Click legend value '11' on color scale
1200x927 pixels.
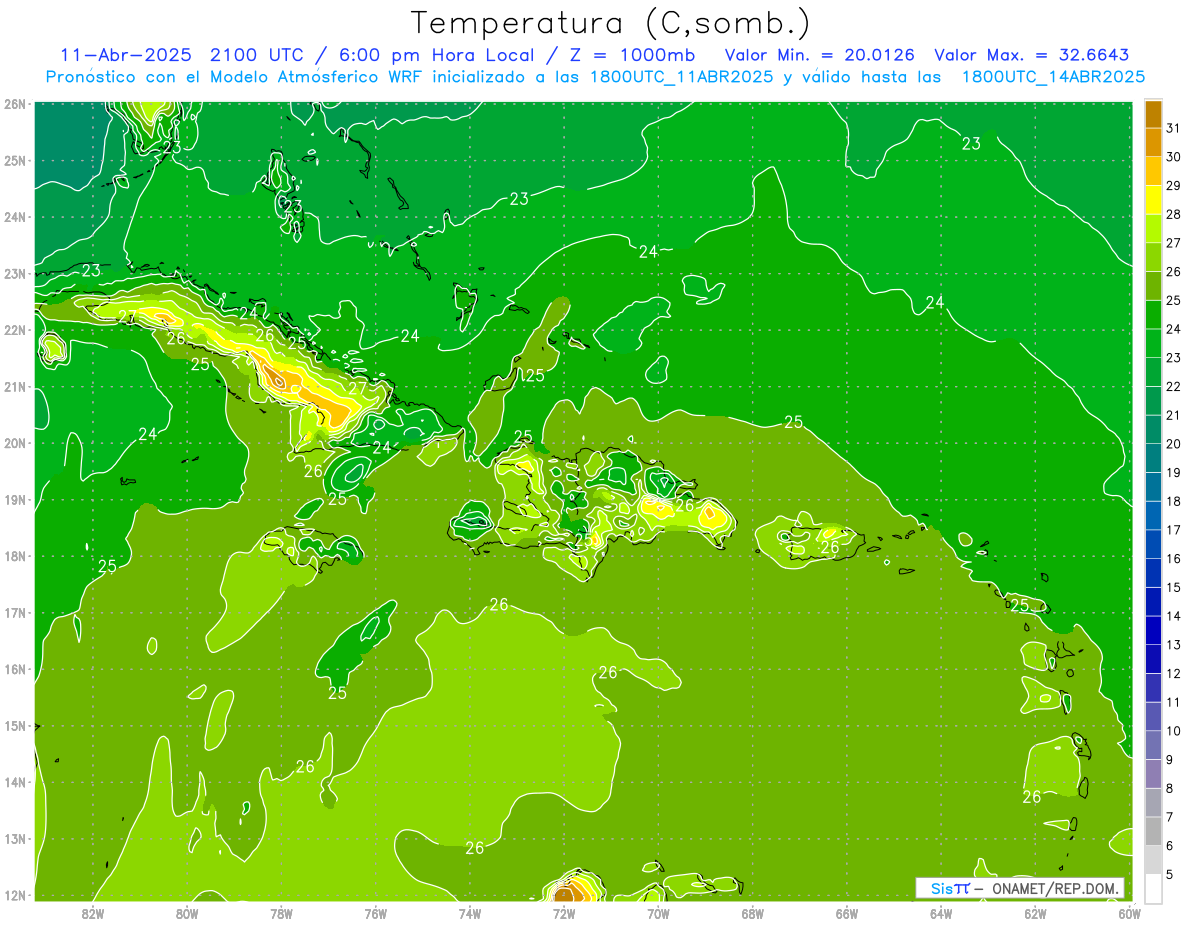click(x=1174, y=702)
